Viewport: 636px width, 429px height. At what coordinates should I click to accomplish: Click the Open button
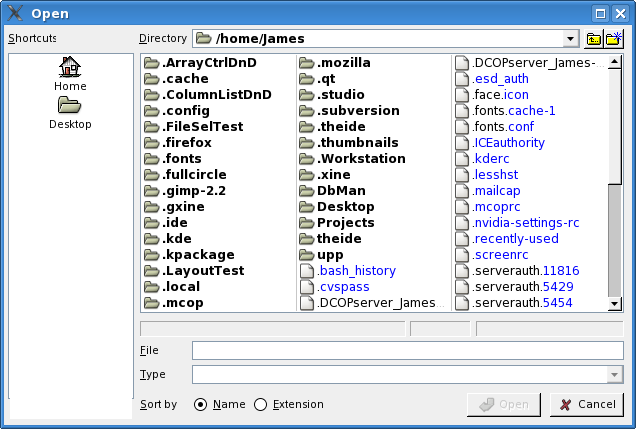pos(505,404)
